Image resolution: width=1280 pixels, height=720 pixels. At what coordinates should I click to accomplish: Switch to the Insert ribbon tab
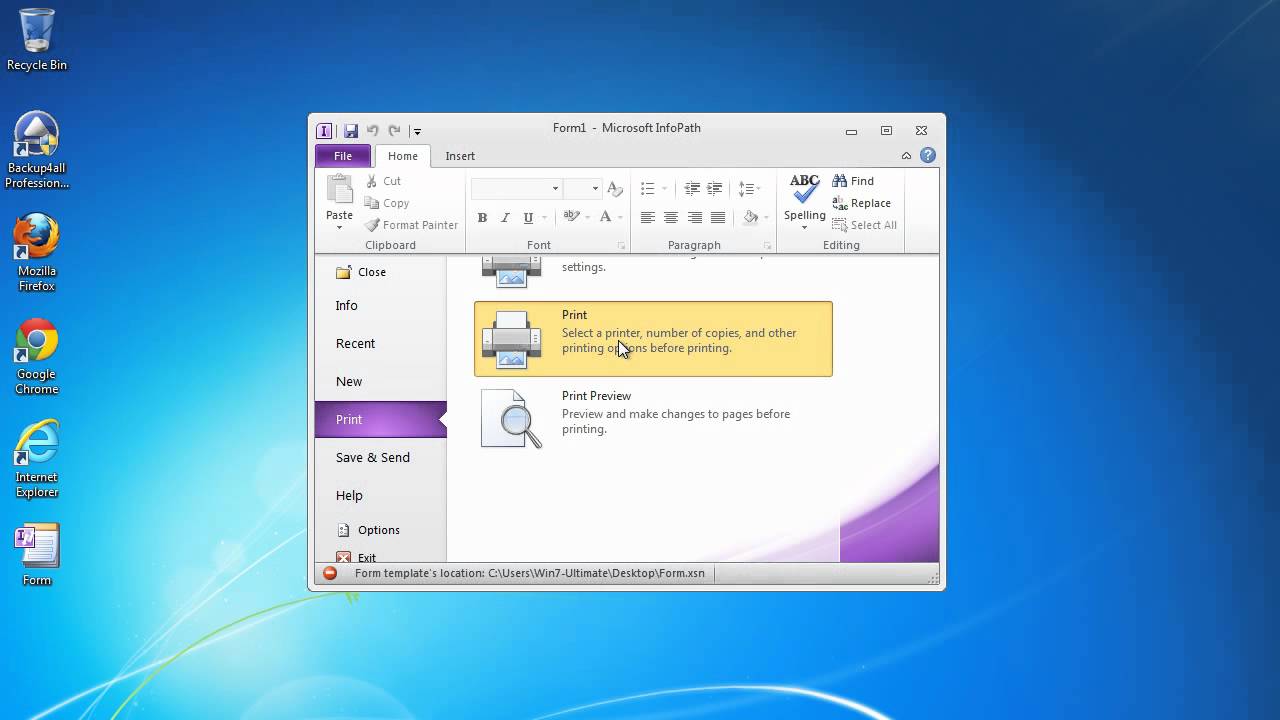[460, 156]
